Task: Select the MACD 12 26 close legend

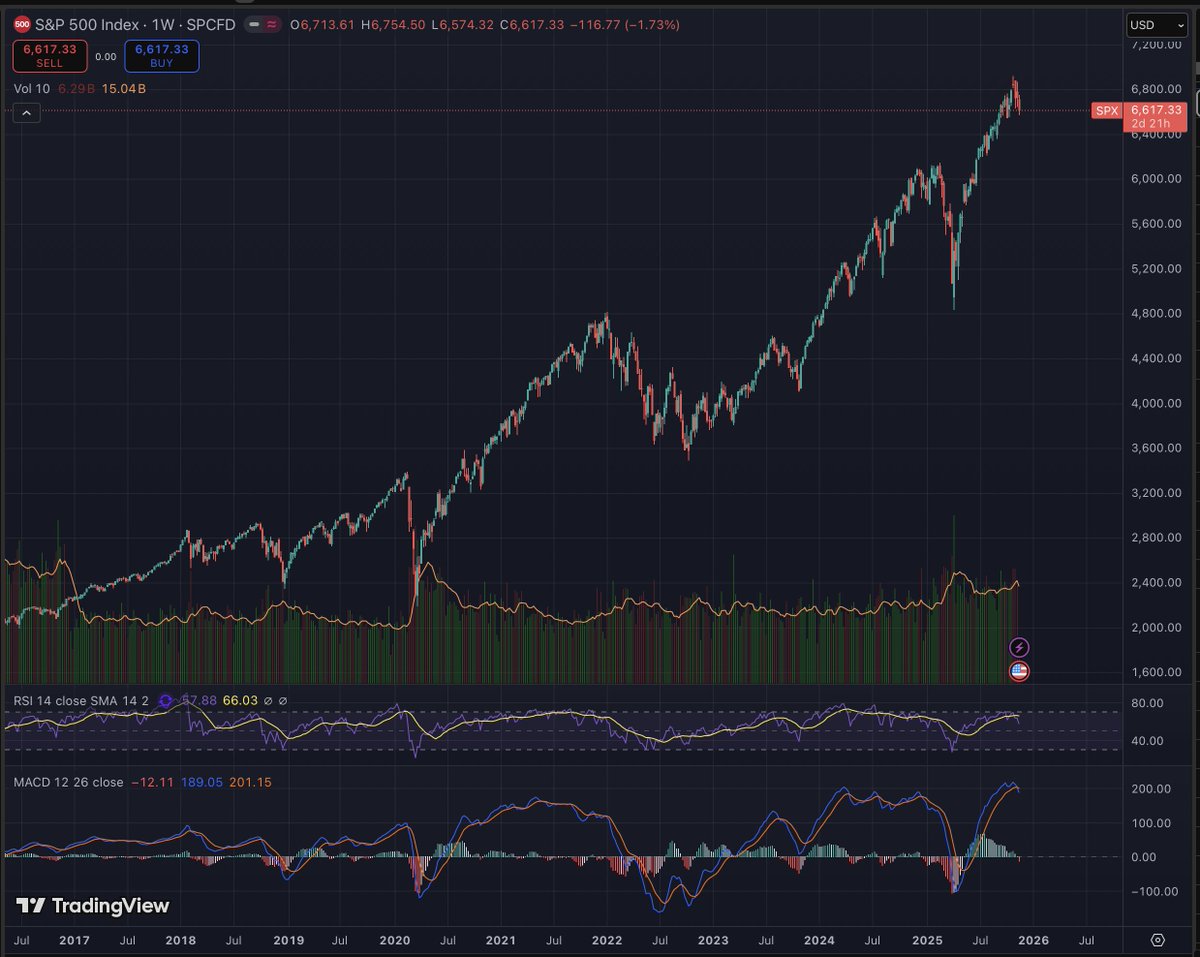Action: point(69,782)
